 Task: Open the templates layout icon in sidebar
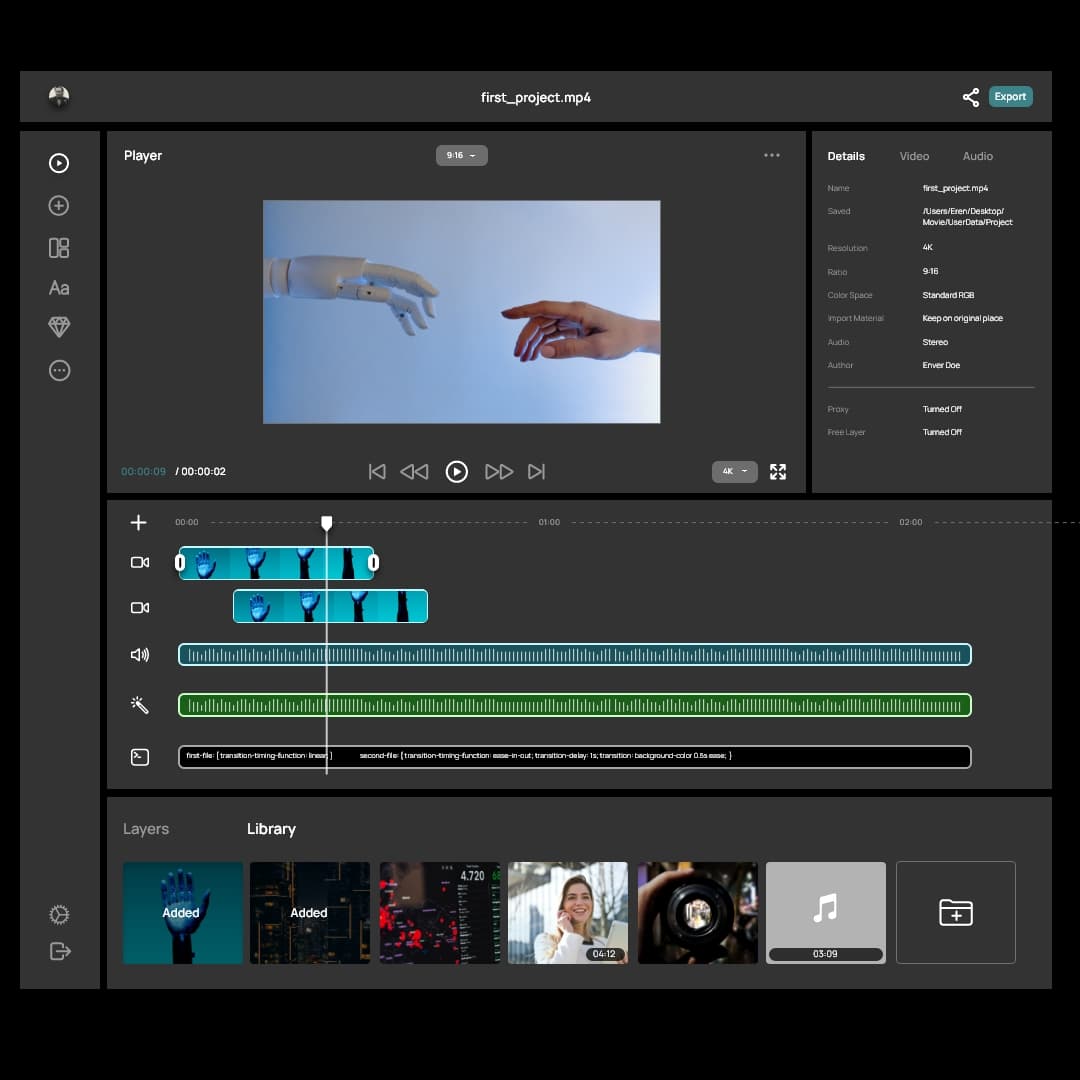coord(59,248)
